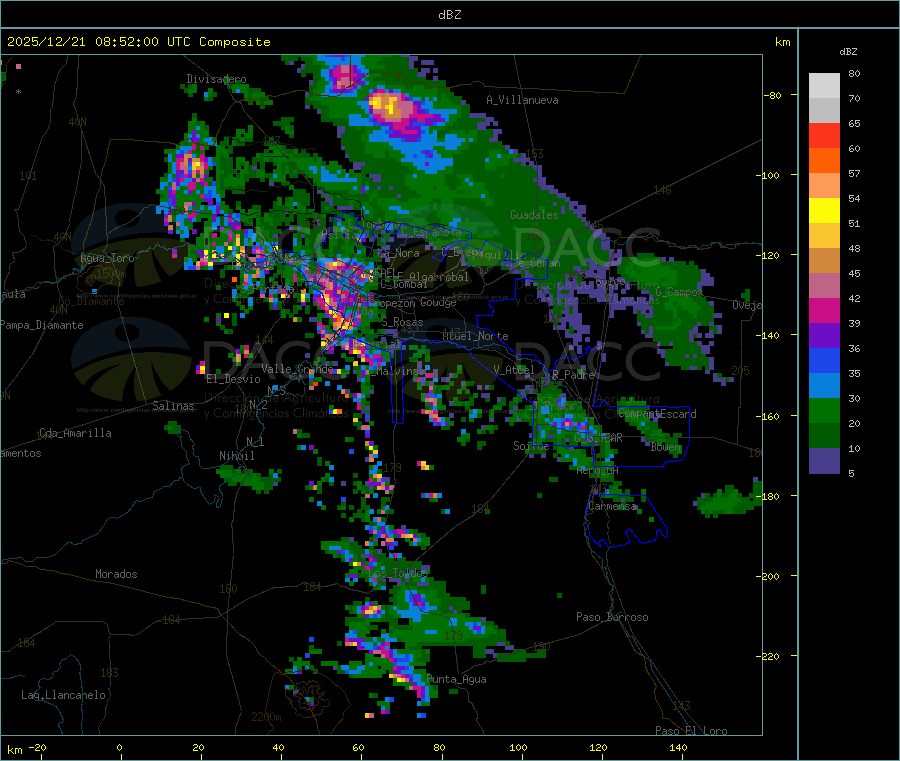The height and width of the screenshot is (761, 900).
Task: Click the Bowen location label
Action: point(666,446)
